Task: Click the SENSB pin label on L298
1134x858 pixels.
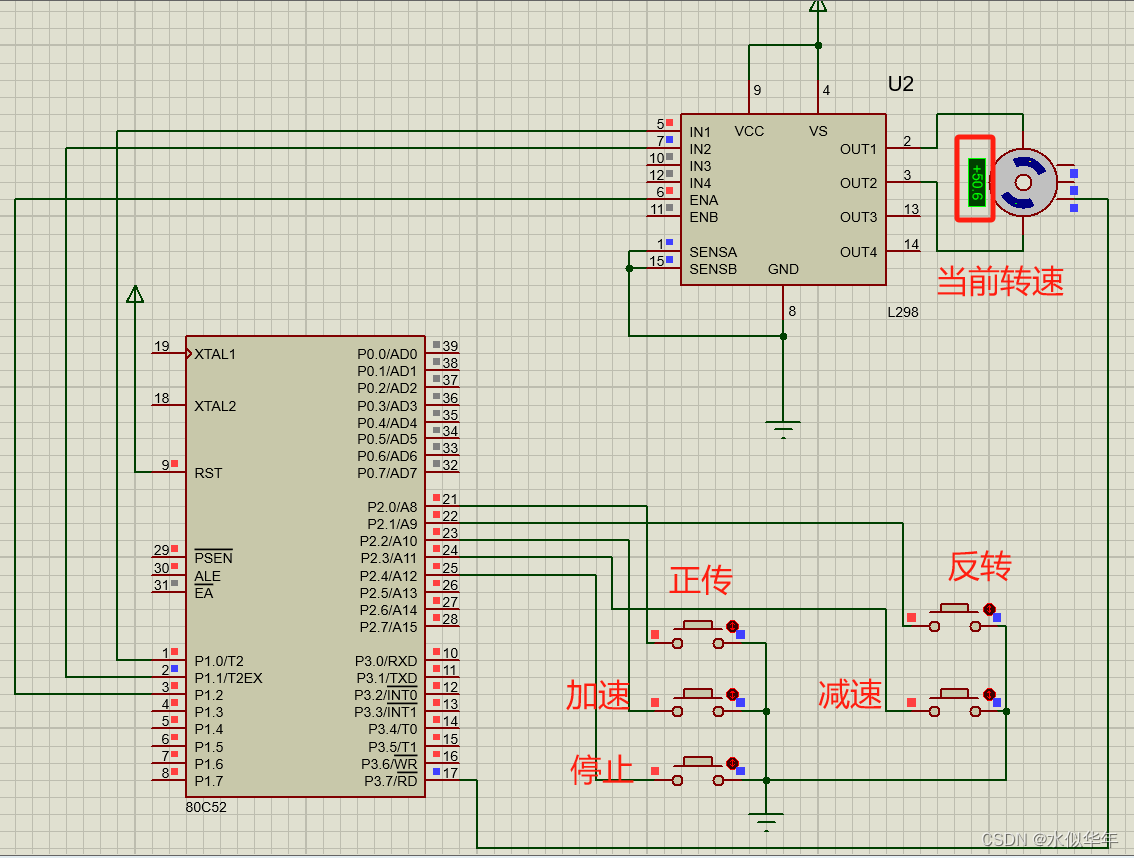Action: pyautogui.click(x=713, y=269)
